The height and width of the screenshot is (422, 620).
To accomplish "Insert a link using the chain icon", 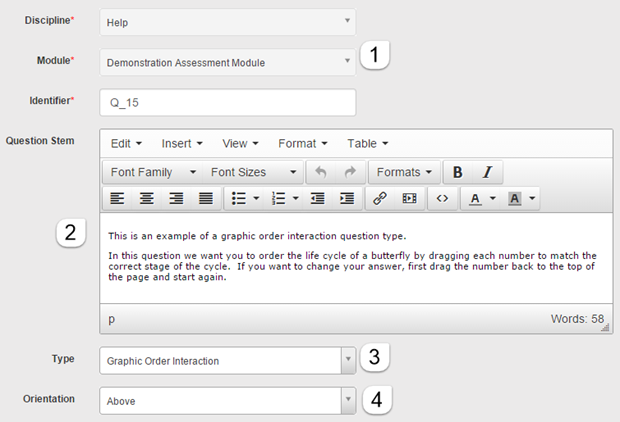I will pyautogui.click(x=379, y=198).
